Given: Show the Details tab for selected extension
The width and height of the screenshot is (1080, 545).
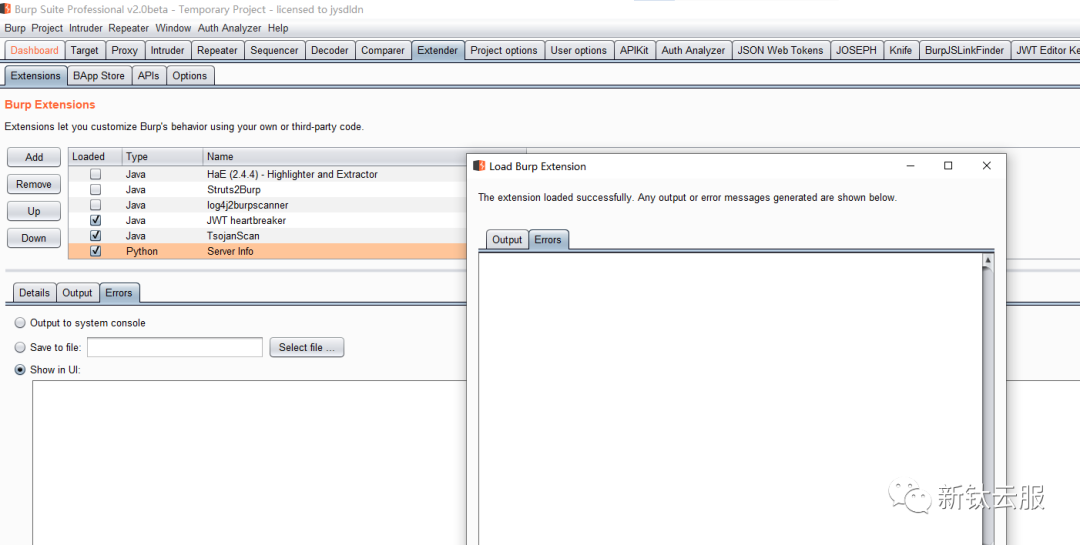Looking at the screenshot, I should (34, 293).
